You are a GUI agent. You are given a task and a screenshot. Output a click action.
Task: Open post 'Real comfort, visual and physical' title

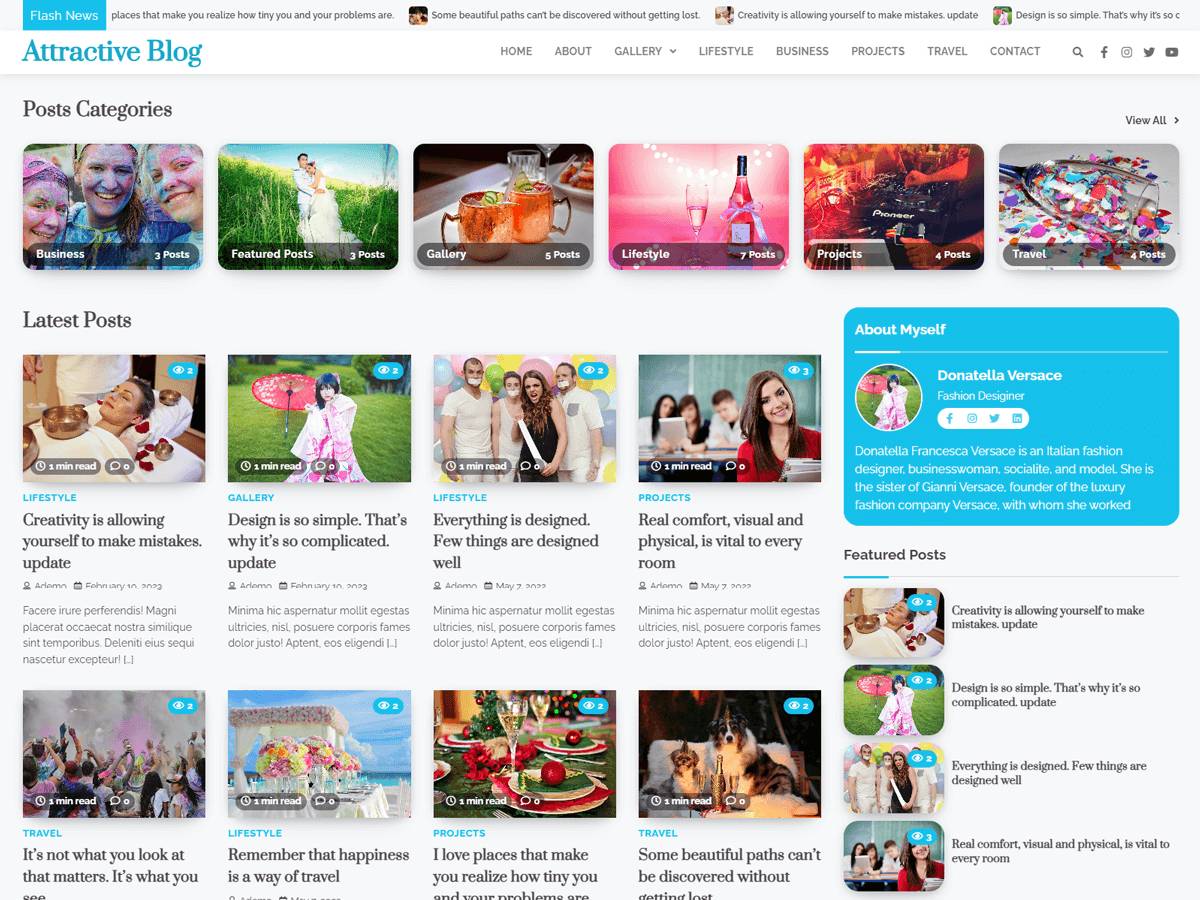[x=721, y=541]
